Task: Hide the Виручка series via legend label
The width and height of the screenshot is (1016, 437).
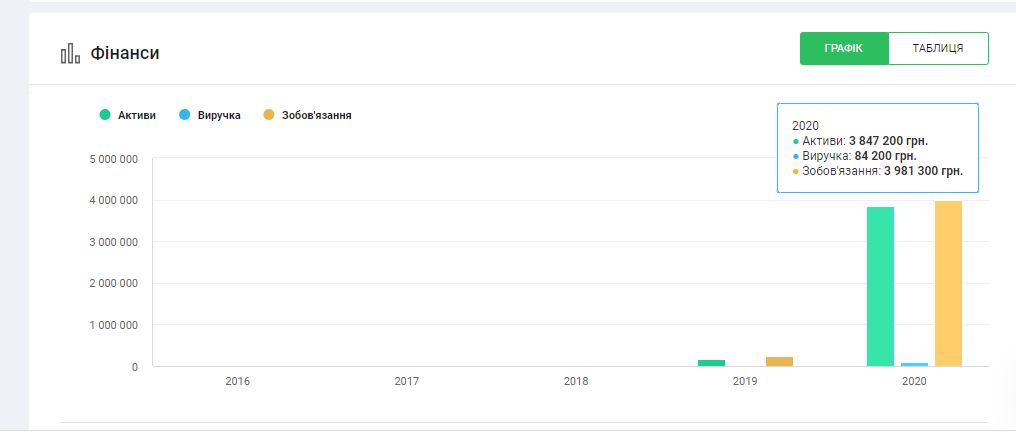Action: [x=219, y=115]
